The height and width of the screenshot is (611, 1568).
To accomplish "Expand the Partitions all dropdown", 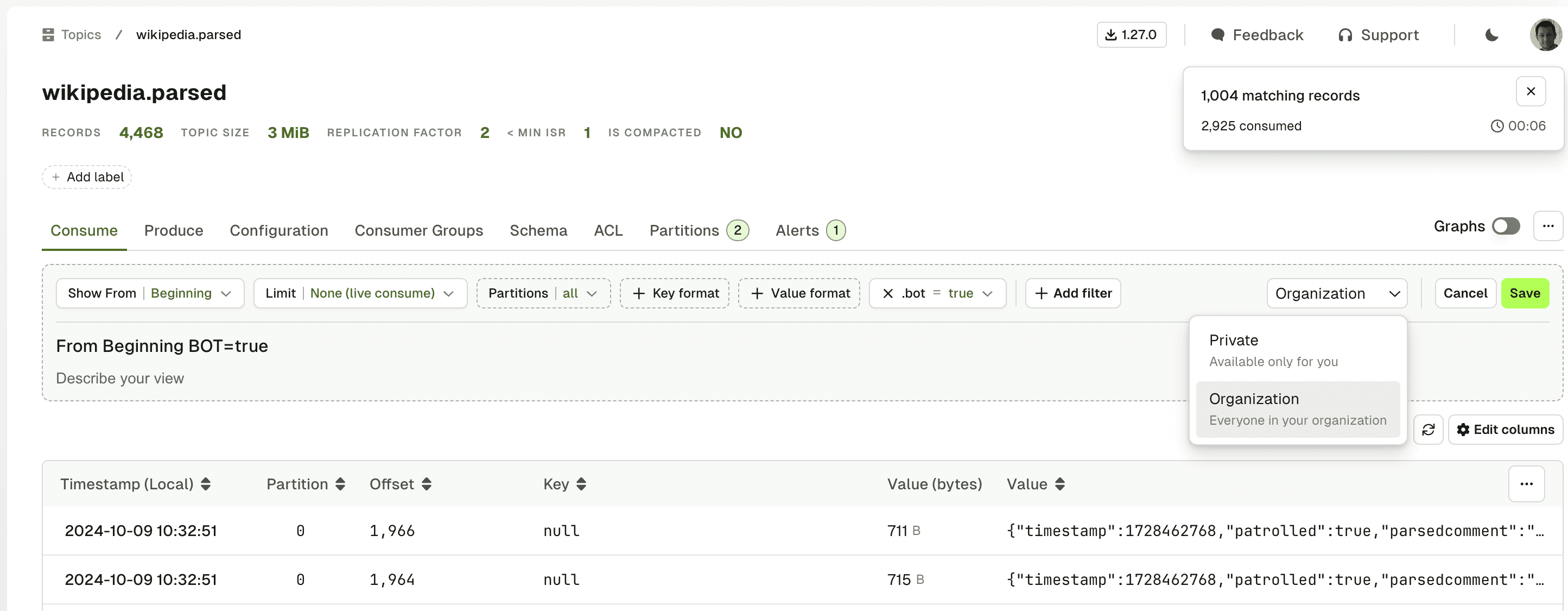I will click(543, 293).
